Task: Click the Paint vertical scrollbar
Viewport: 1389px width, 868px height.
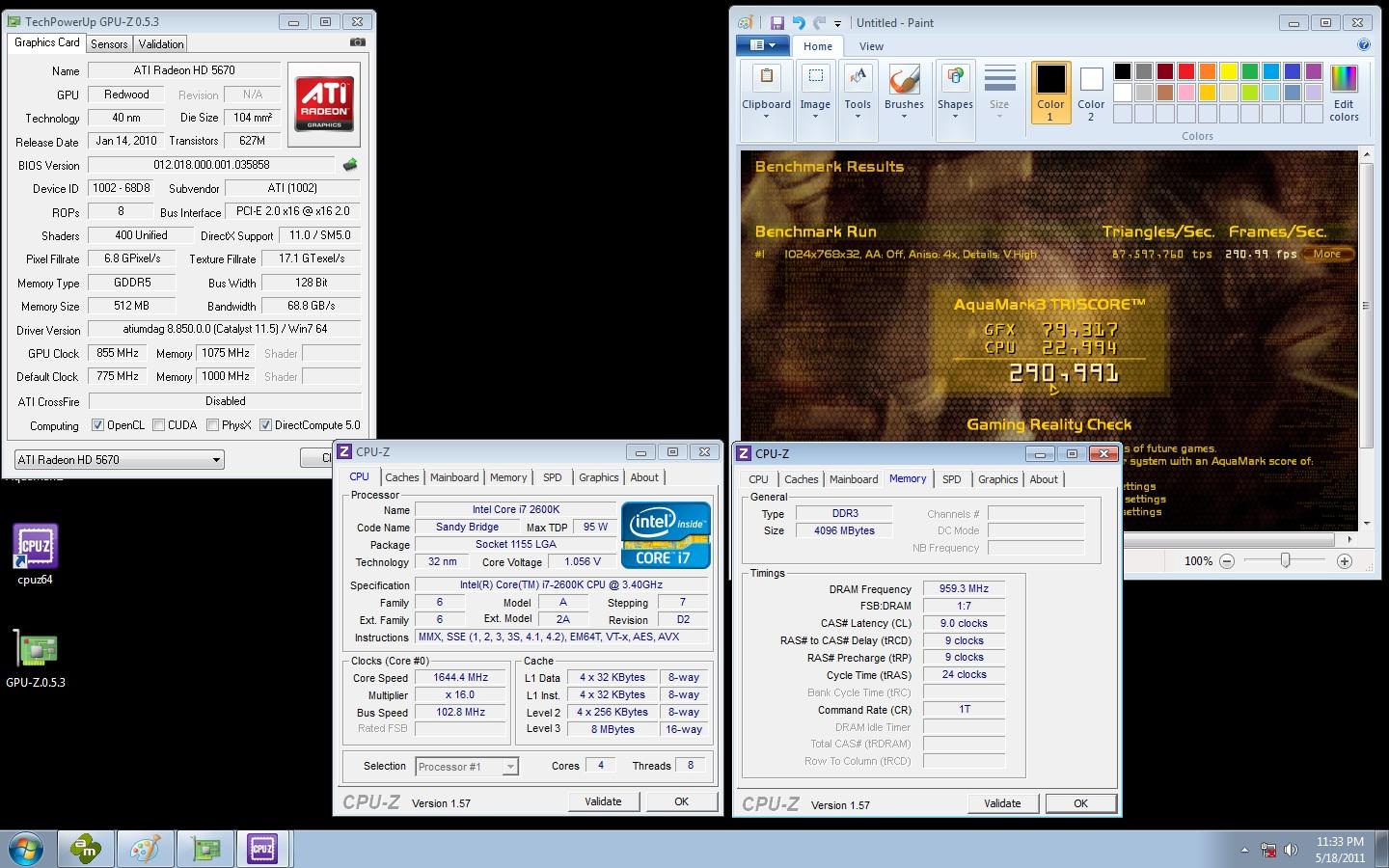Action: 1365,306
